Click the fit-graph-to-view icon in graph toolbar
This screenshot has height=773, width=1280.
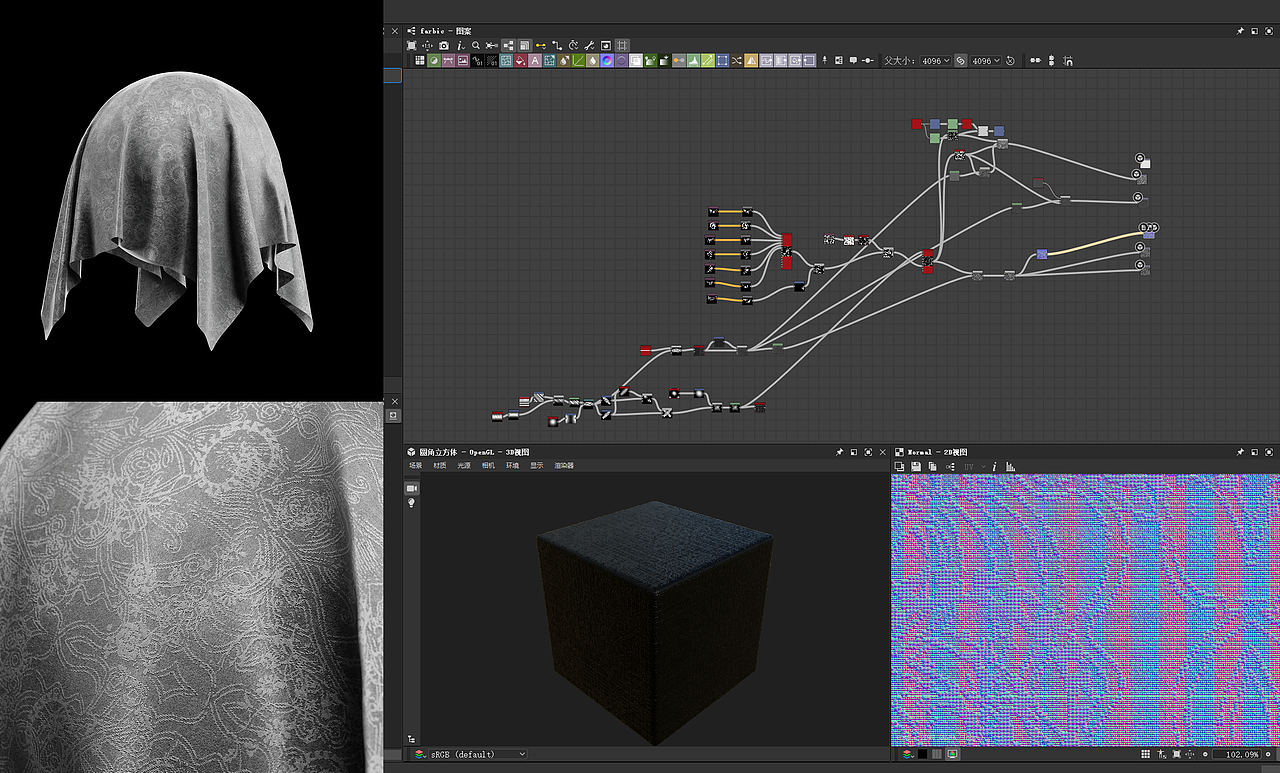click(411, 45)
